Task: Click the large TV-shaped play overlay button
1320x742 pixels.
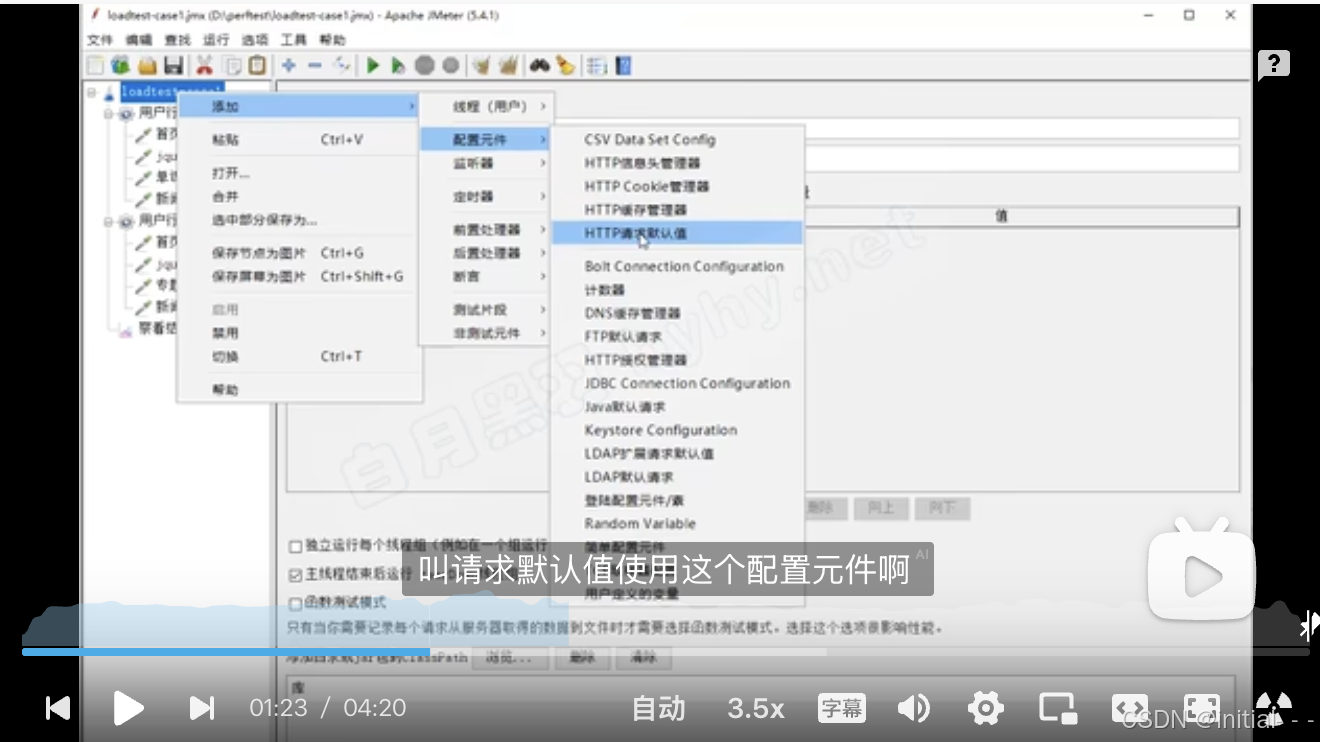Action: pos(1200,570)
